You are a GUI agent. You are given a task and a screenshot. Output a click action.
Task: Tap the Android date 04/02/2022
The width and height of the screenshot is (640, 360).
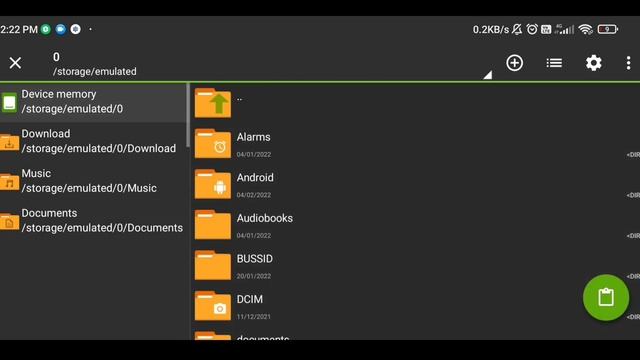(253, 195)
